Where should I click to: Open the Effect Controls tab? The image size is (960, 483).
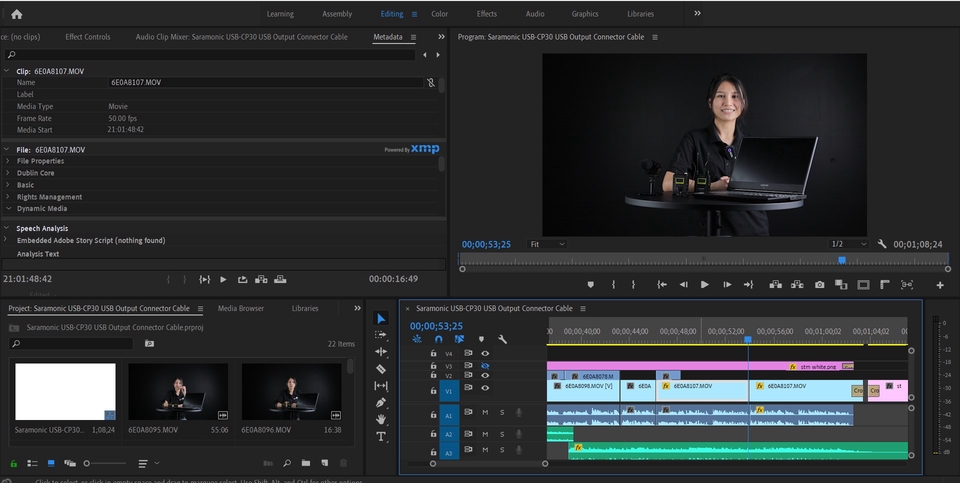[88, 37]
